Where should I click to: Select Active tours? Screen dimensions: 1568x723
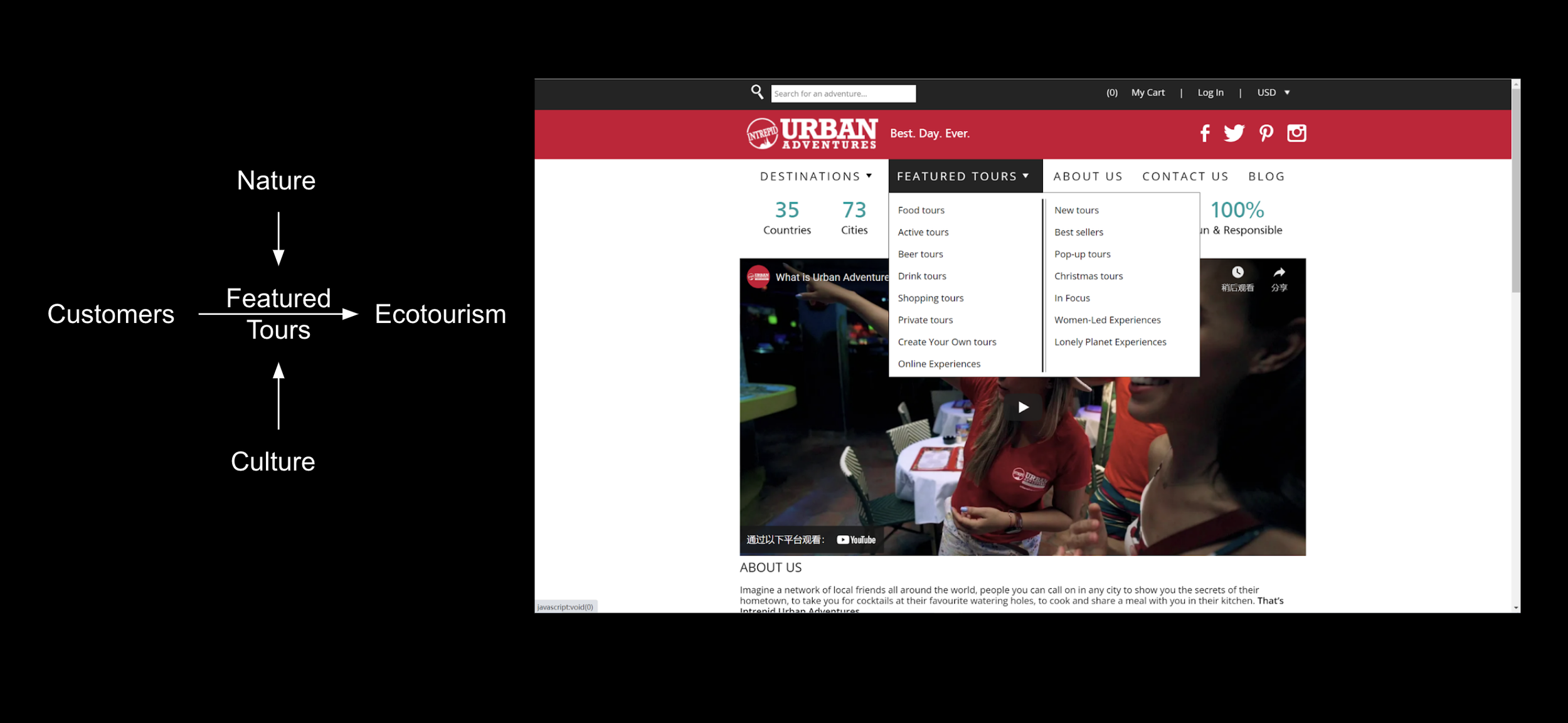point(923,232)
